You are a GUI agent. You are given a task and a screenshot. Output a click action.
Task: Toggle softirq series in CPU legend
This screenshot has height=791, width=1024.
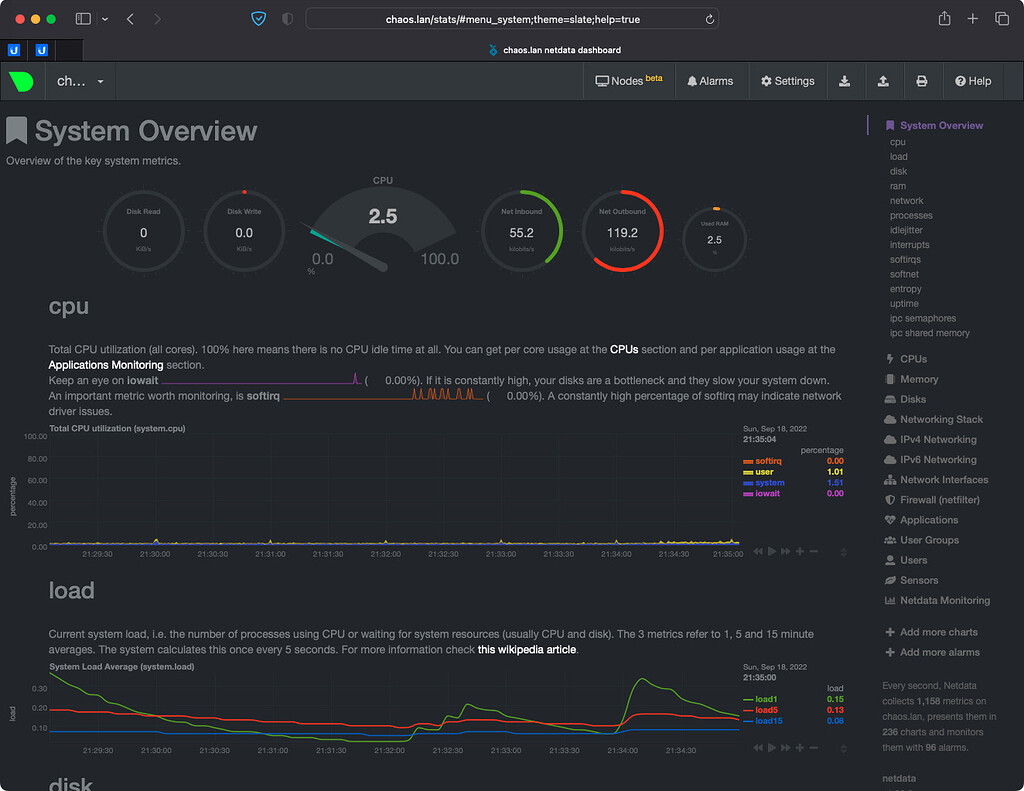768,461
